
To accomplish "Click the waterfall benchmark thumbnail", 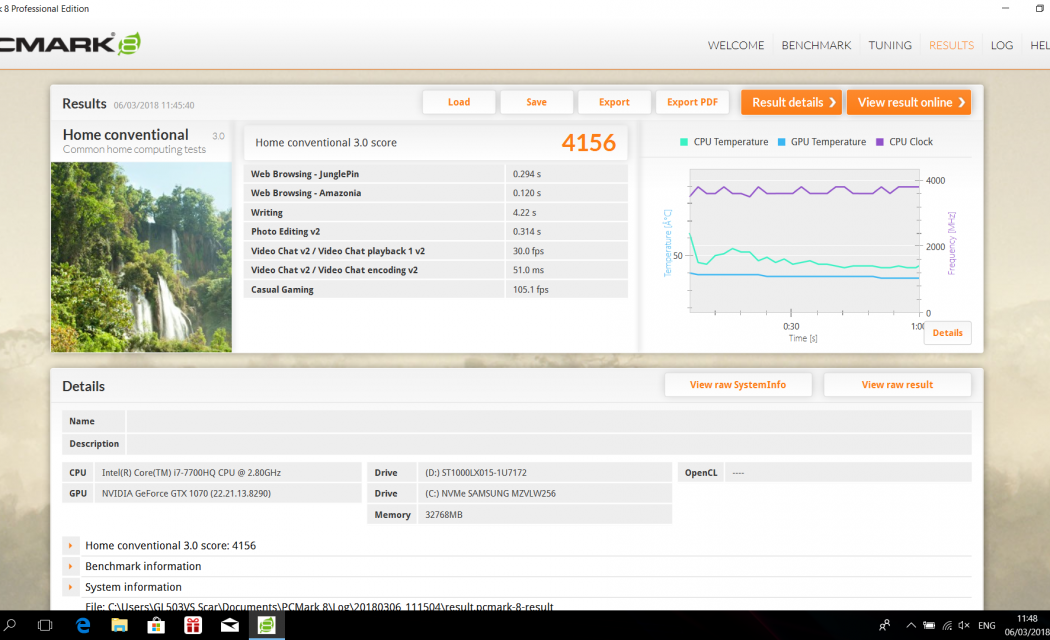I will coord(141,257).
